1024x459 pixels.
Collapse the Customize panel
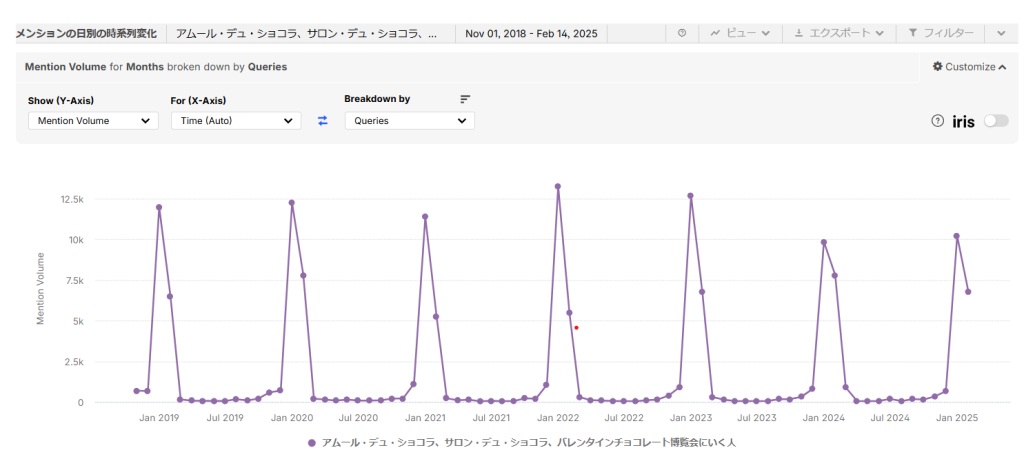point(969,67)
